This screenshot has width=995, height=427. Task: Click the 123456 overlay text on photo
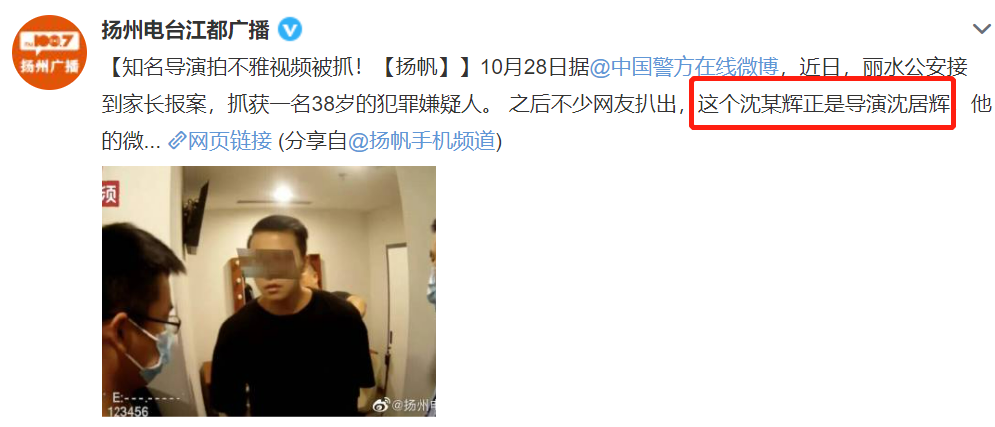coord(131,411)
